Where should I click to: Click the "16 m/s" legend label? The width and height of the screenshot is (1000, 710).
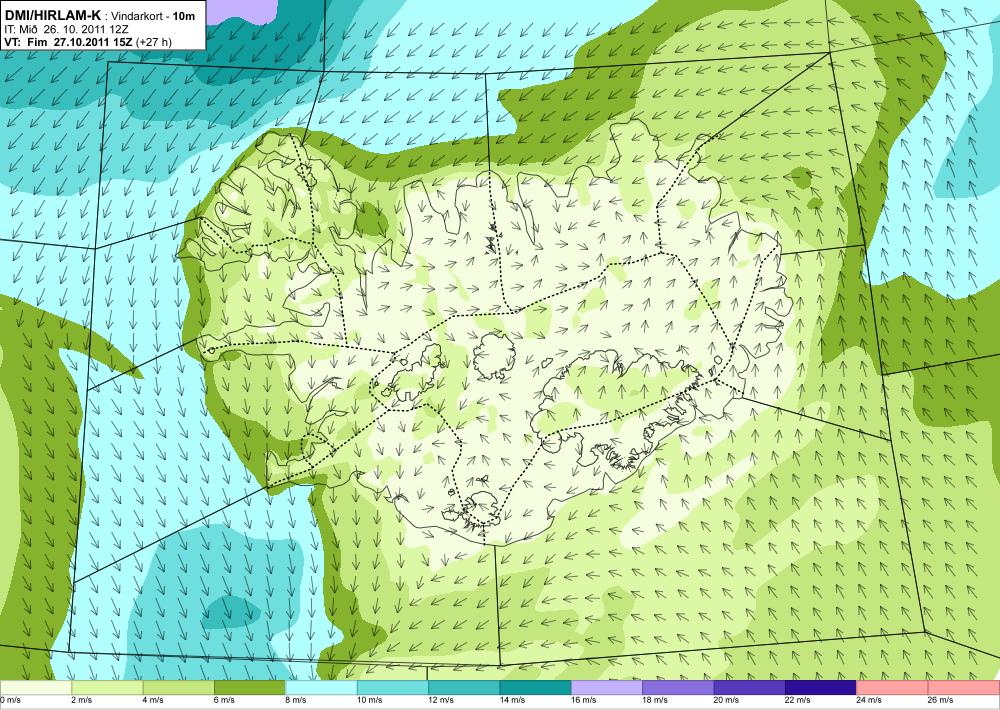[x=584, y=700]
